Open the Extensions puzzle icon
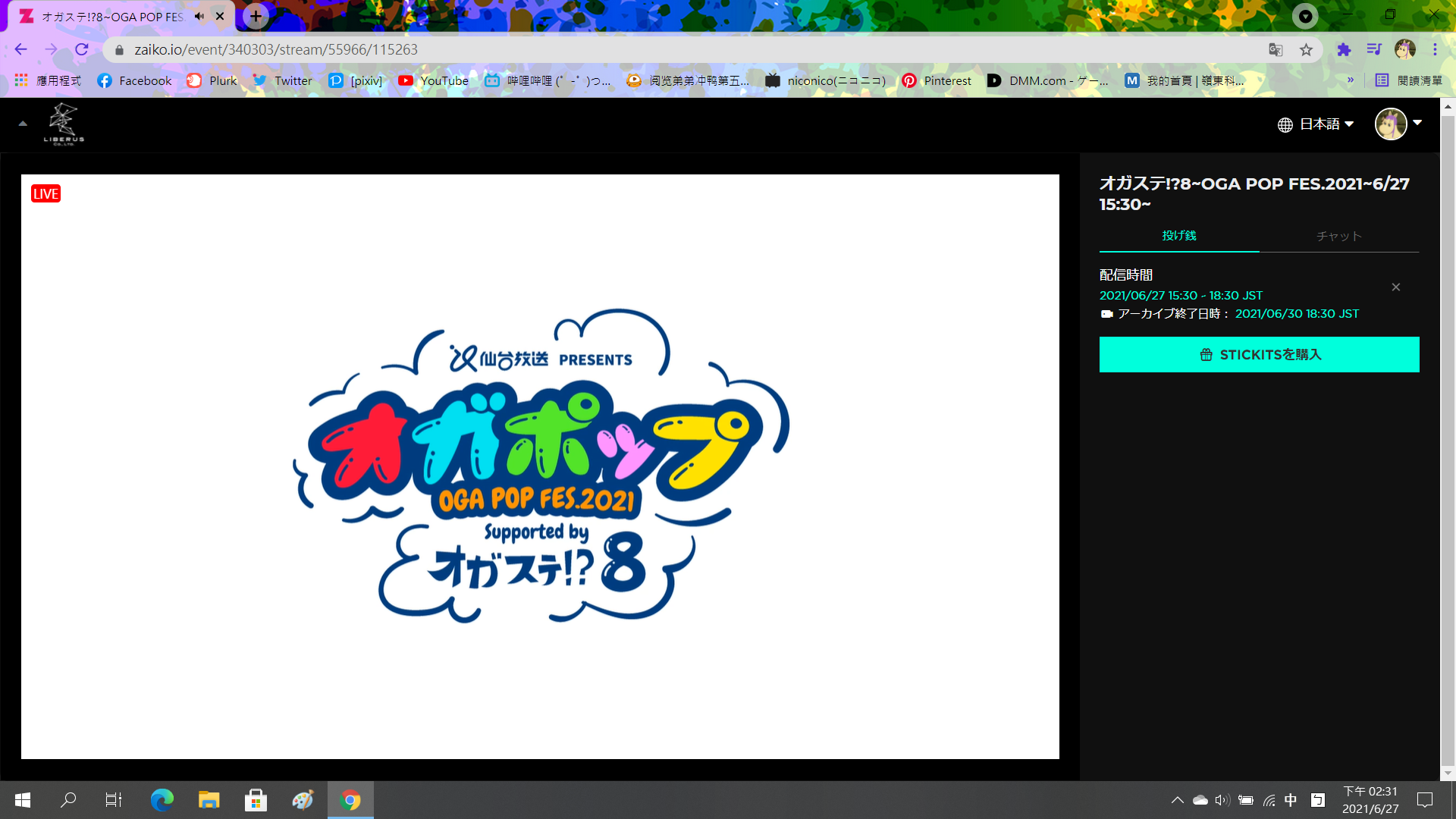 (x=1344, y=49)
